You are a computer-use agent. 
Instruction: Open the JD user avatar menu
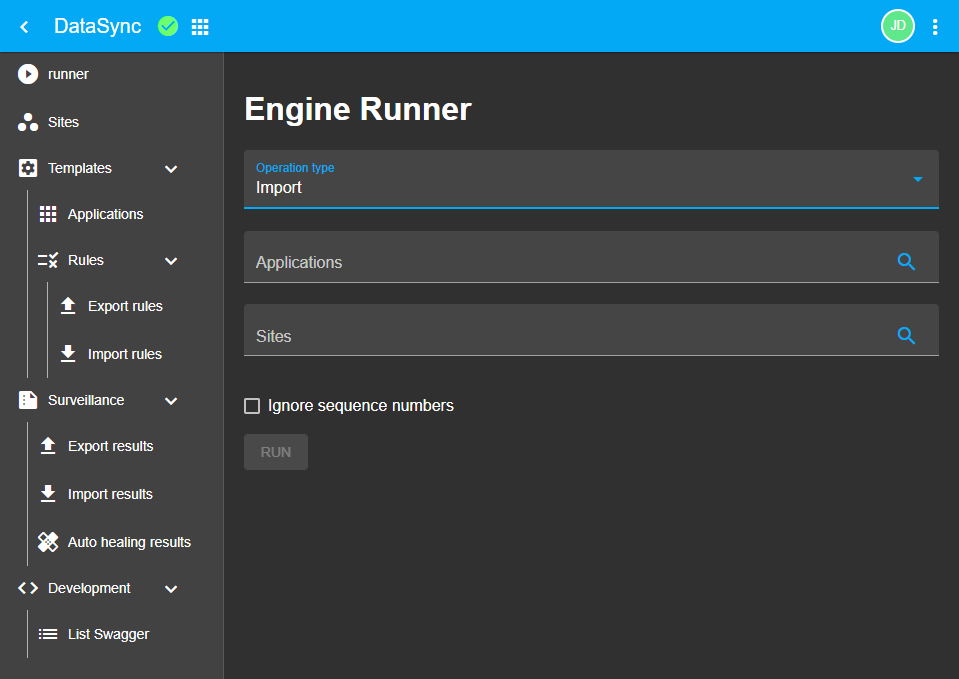897,26
